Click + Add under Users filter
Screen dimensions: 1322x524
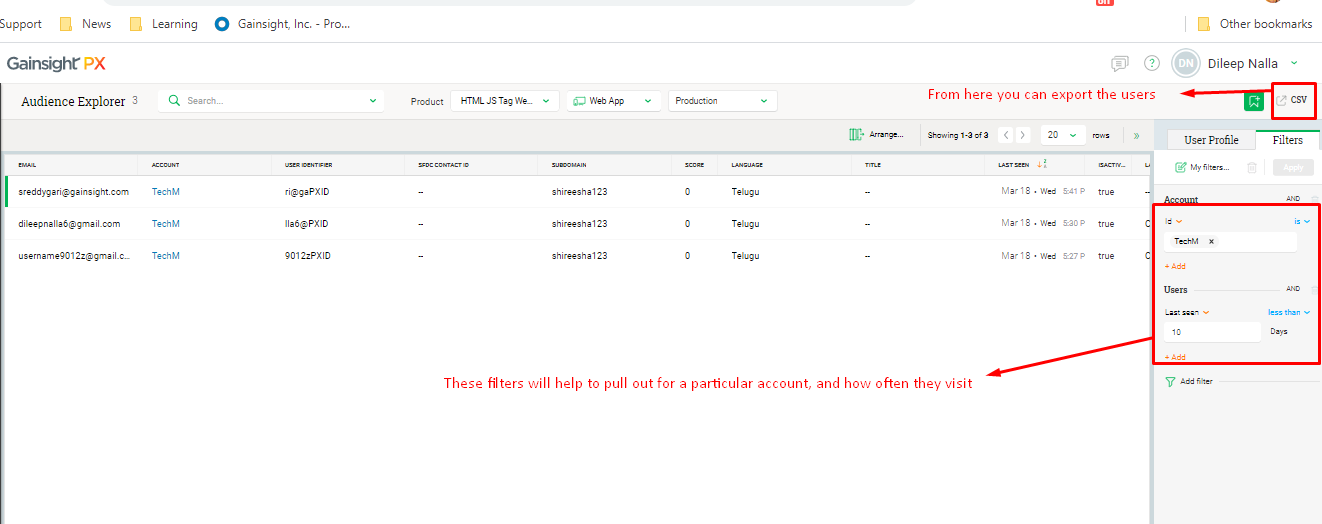1175,357
